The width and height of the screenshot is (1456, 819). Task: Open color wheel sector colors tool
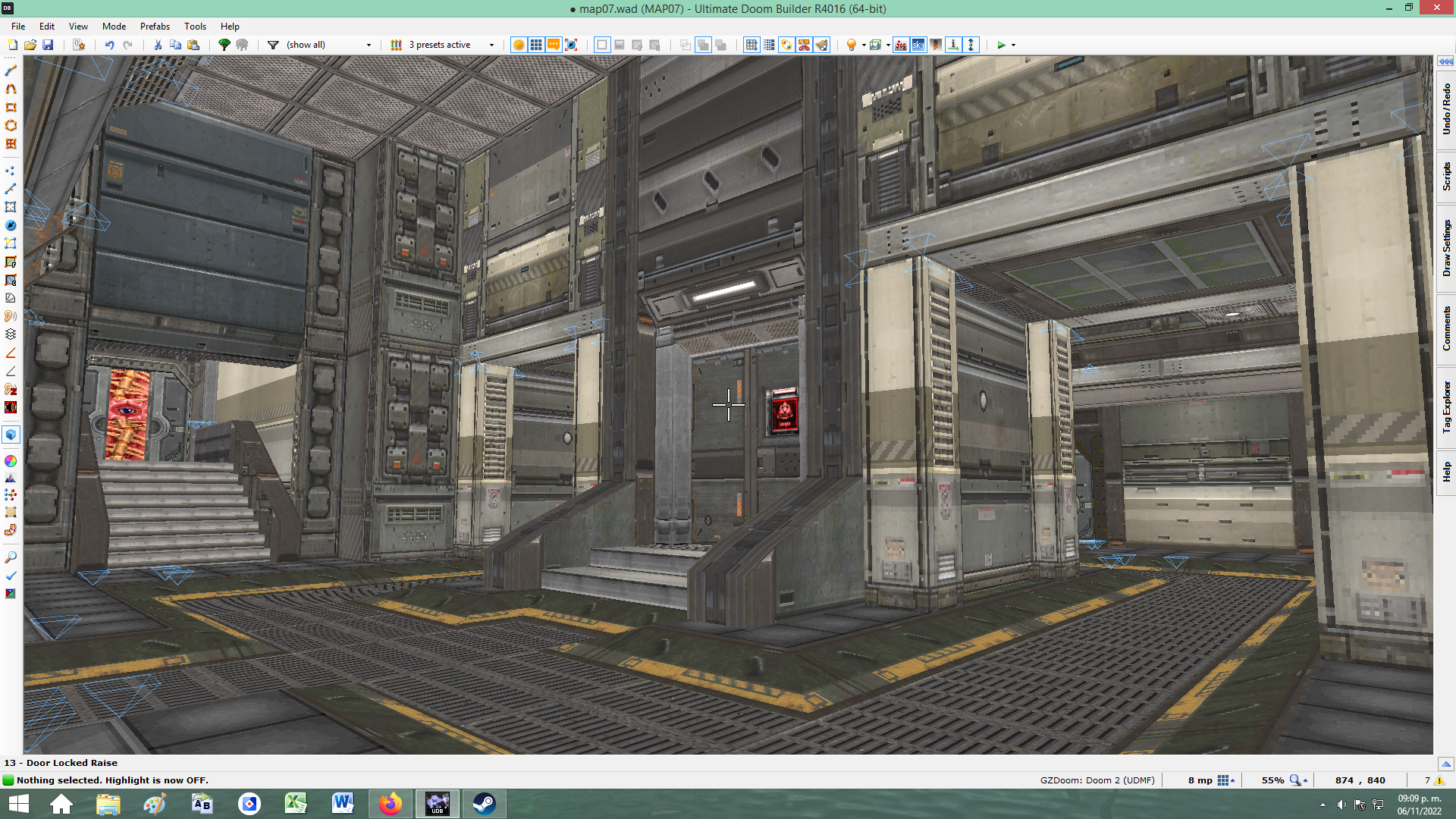tap(11, 461)
